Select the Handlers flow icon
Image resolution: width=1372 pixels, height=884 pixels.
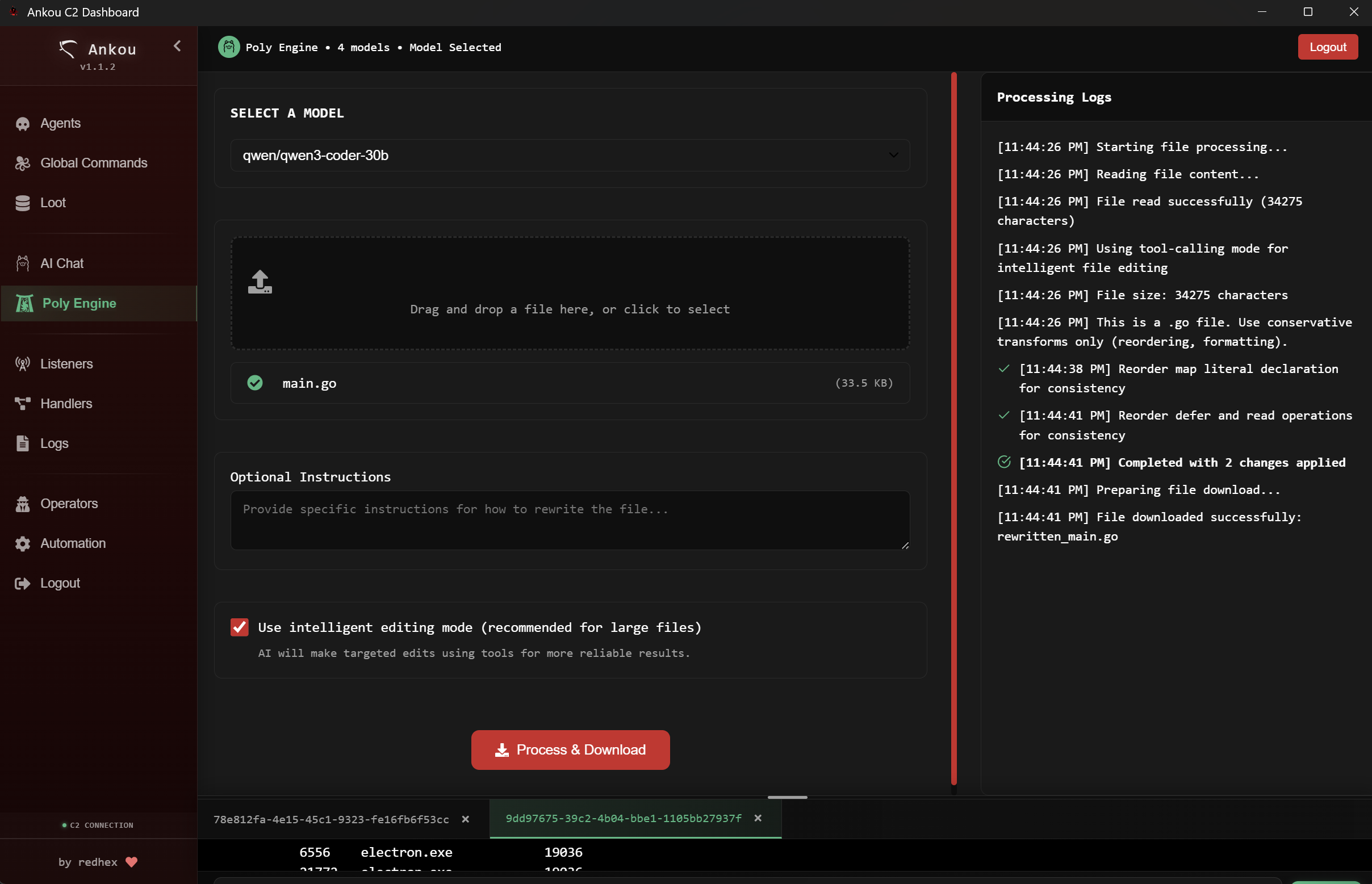click(22, 403)
